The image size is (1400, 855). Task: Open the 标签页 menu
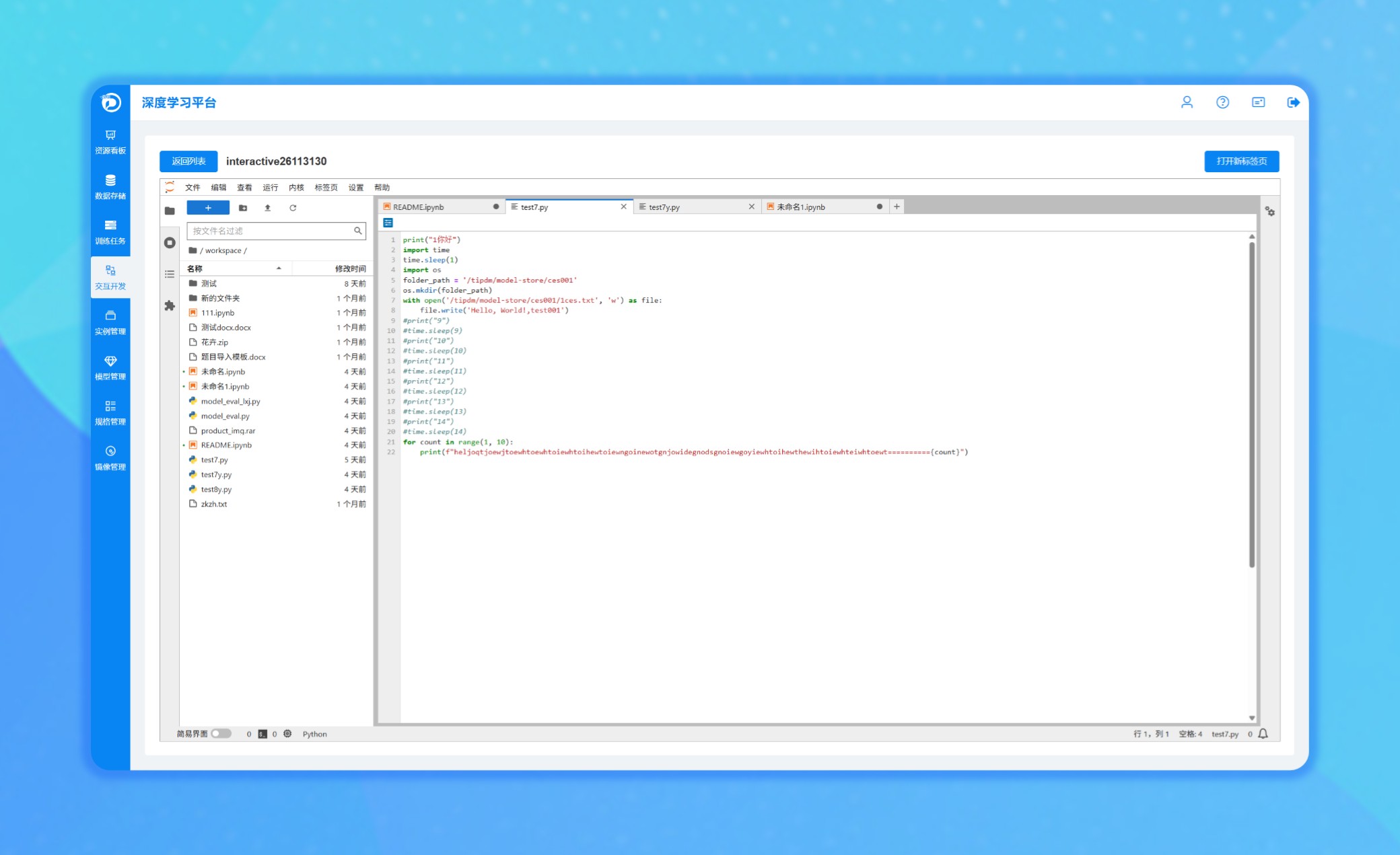click(326, 188)
